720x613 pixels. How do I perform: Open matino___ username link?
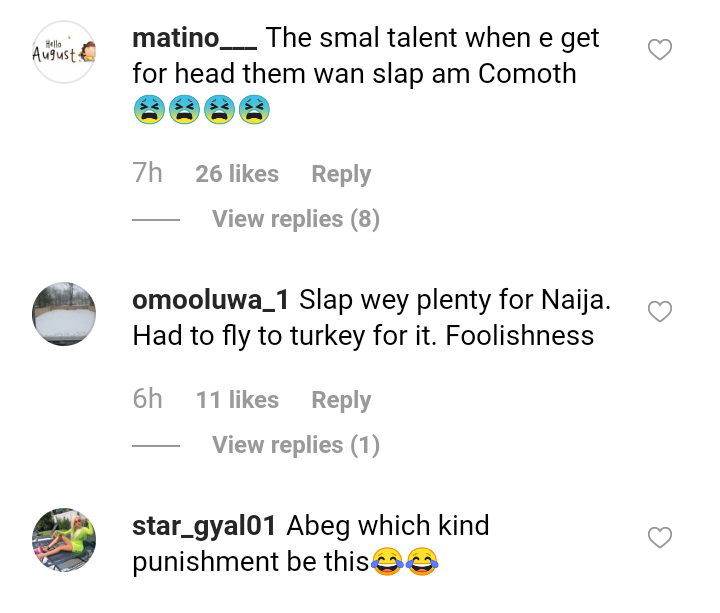pyautogui.click(x=195, y=39)
